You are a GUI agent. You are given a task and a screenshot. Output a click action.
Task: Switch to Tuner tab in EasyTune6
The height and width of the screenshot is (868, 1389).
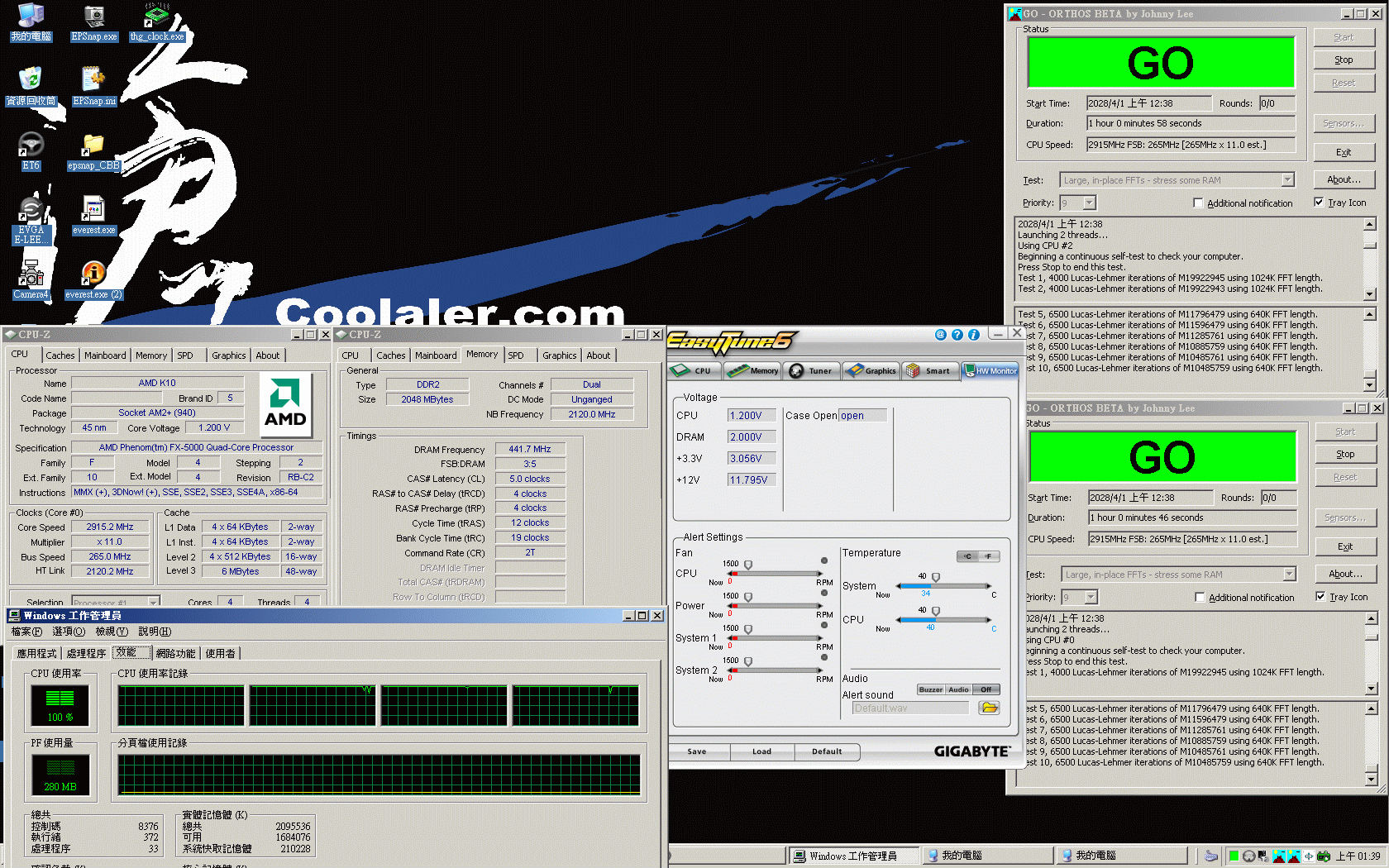811,371
